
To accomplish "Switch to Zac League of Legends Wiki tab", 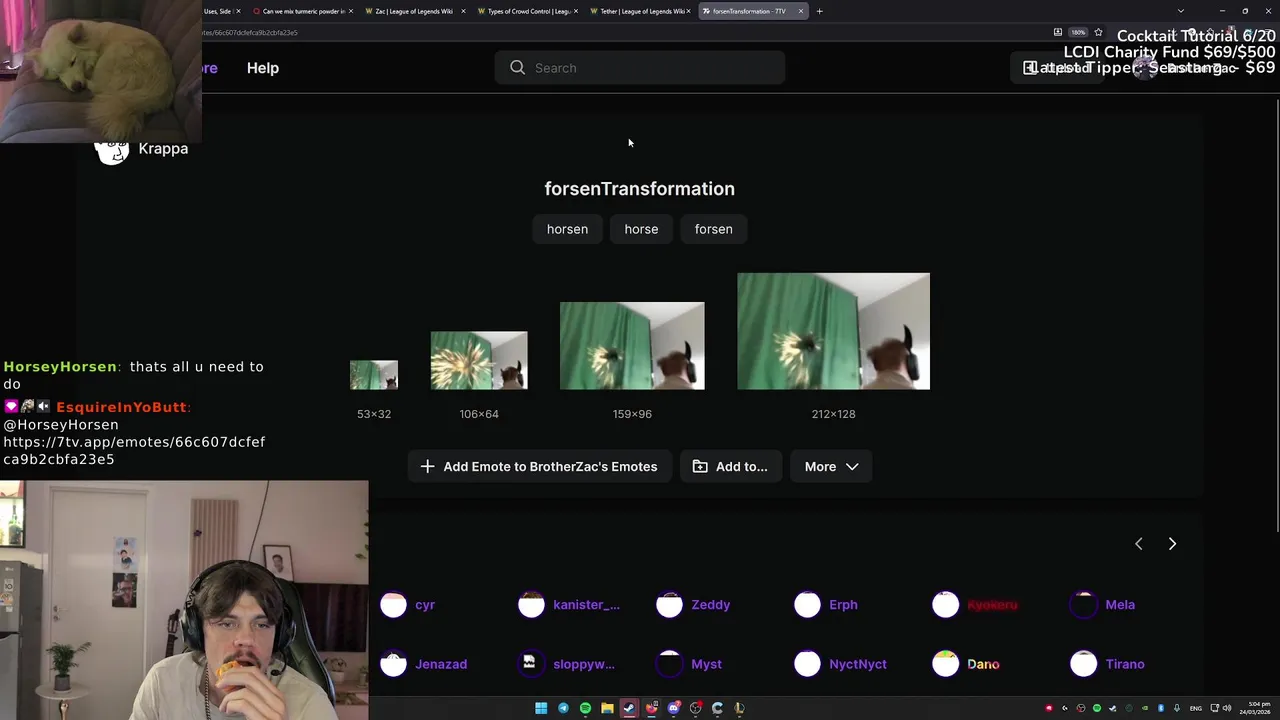I will [x=416, y=11].
